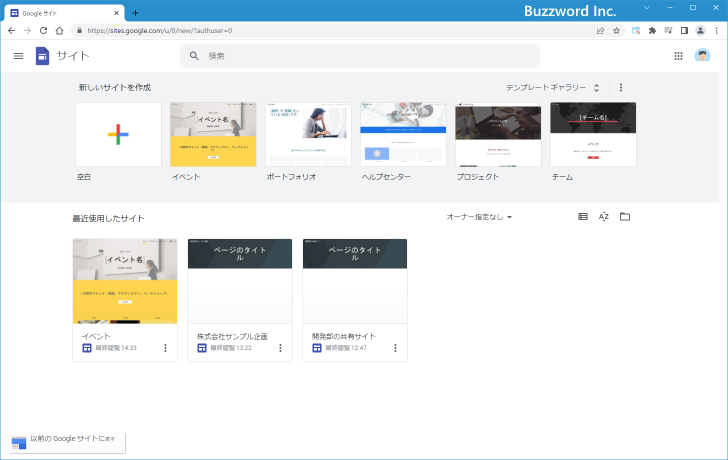This screenshot has width=728, height=460.
Task: Click the Google account avatar
Action: point(703,56)
